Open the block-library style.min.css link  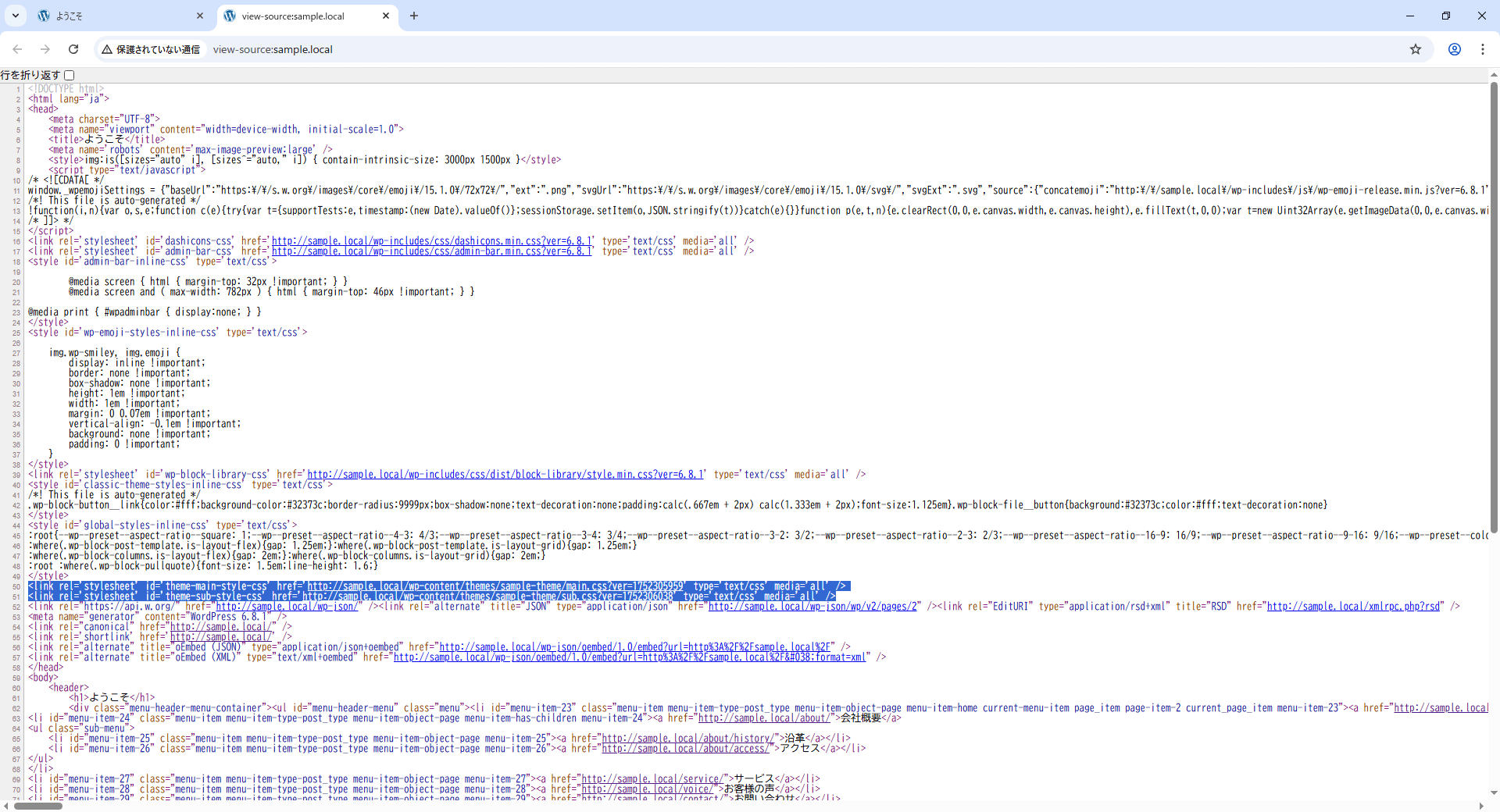[x=505, y=475]
